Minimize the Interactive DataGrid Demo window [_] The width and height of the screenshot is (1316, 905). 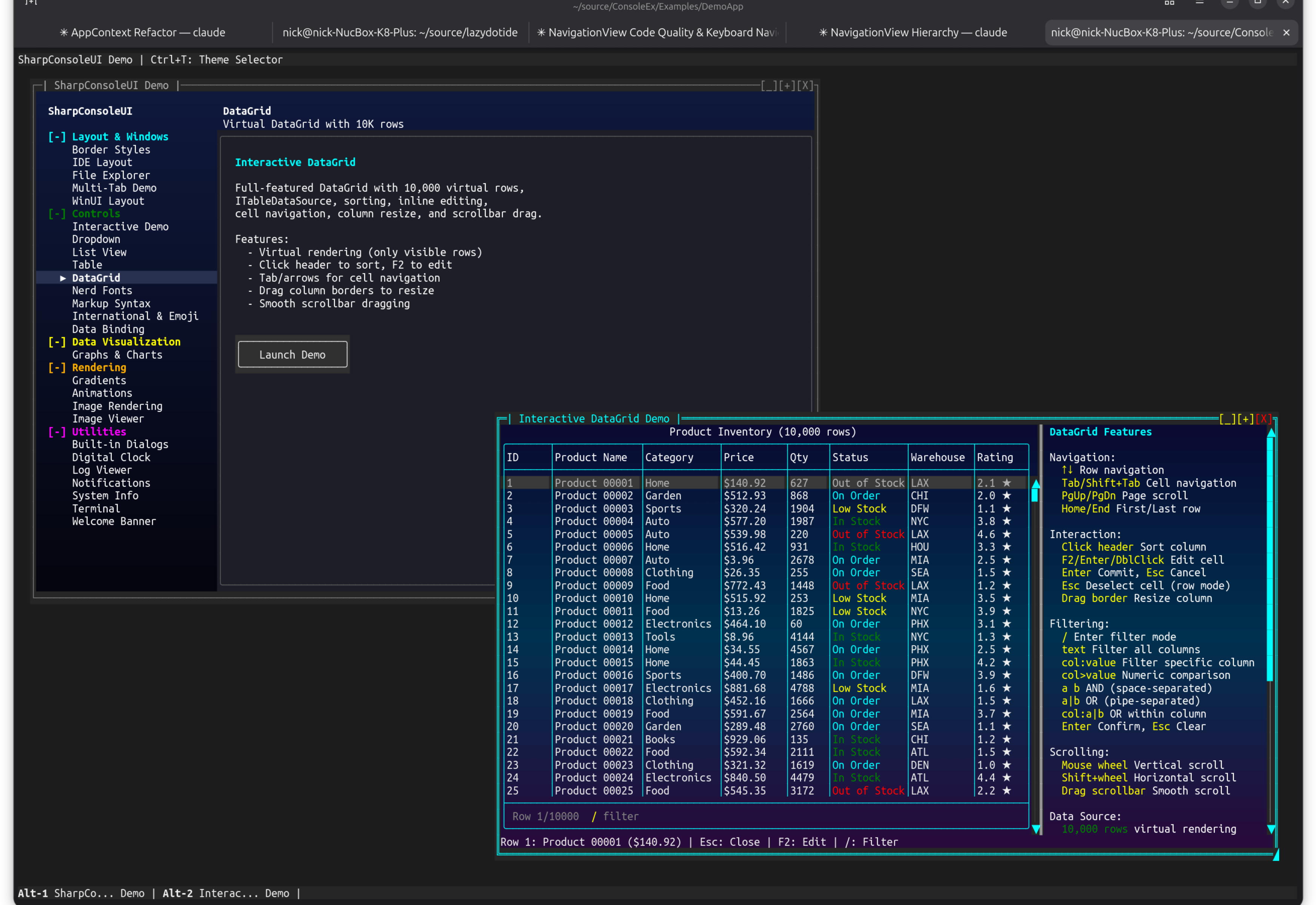(1227, 419)
